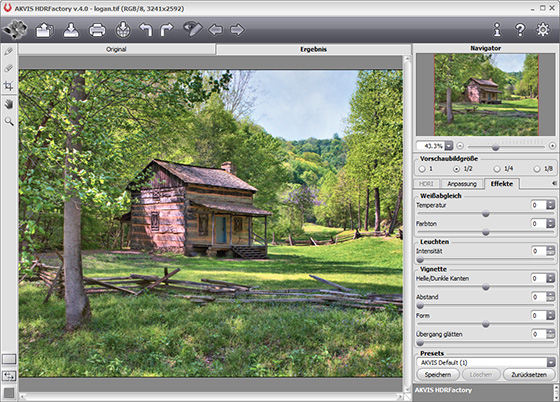Click the Form value stepper arrows
This screenshot has height=402, width=560.
550,315
